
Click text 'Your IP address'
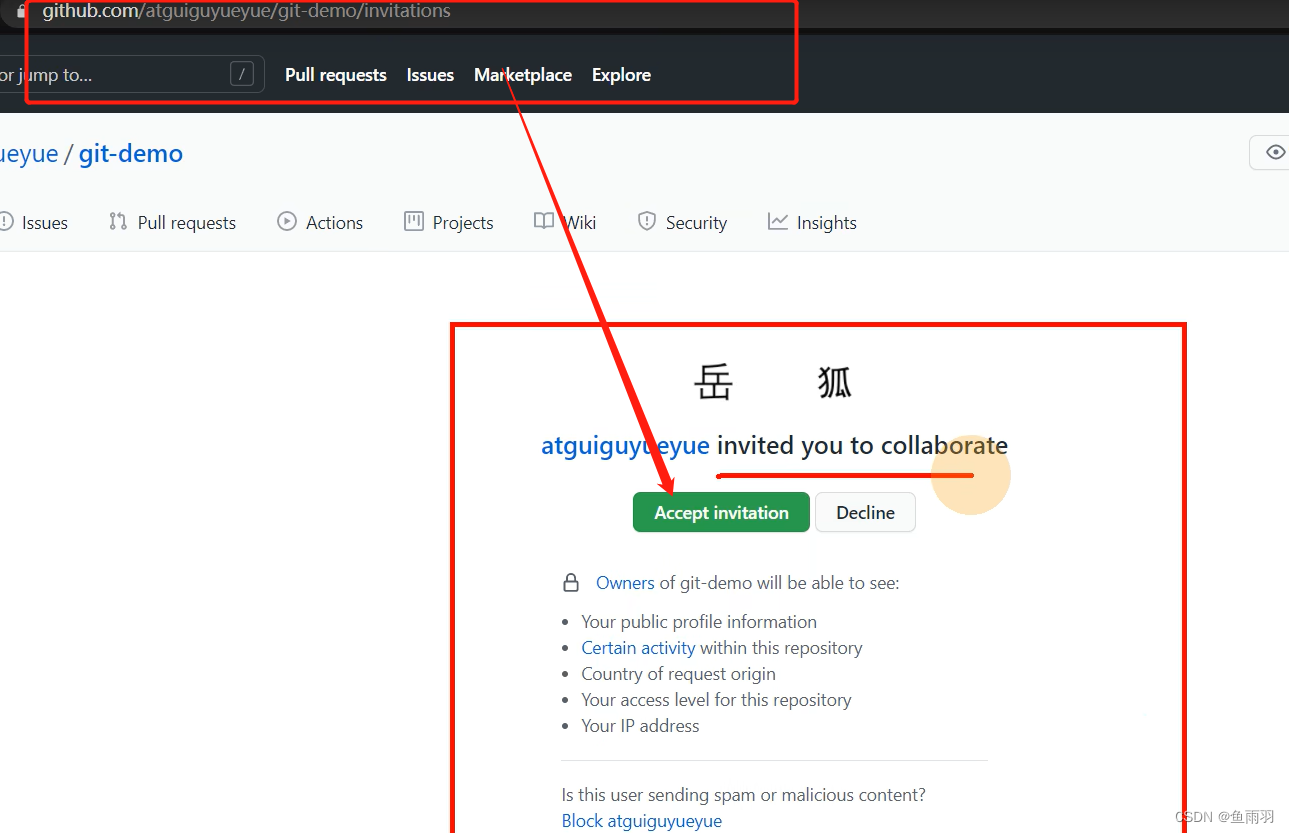[x=640, y=726]
